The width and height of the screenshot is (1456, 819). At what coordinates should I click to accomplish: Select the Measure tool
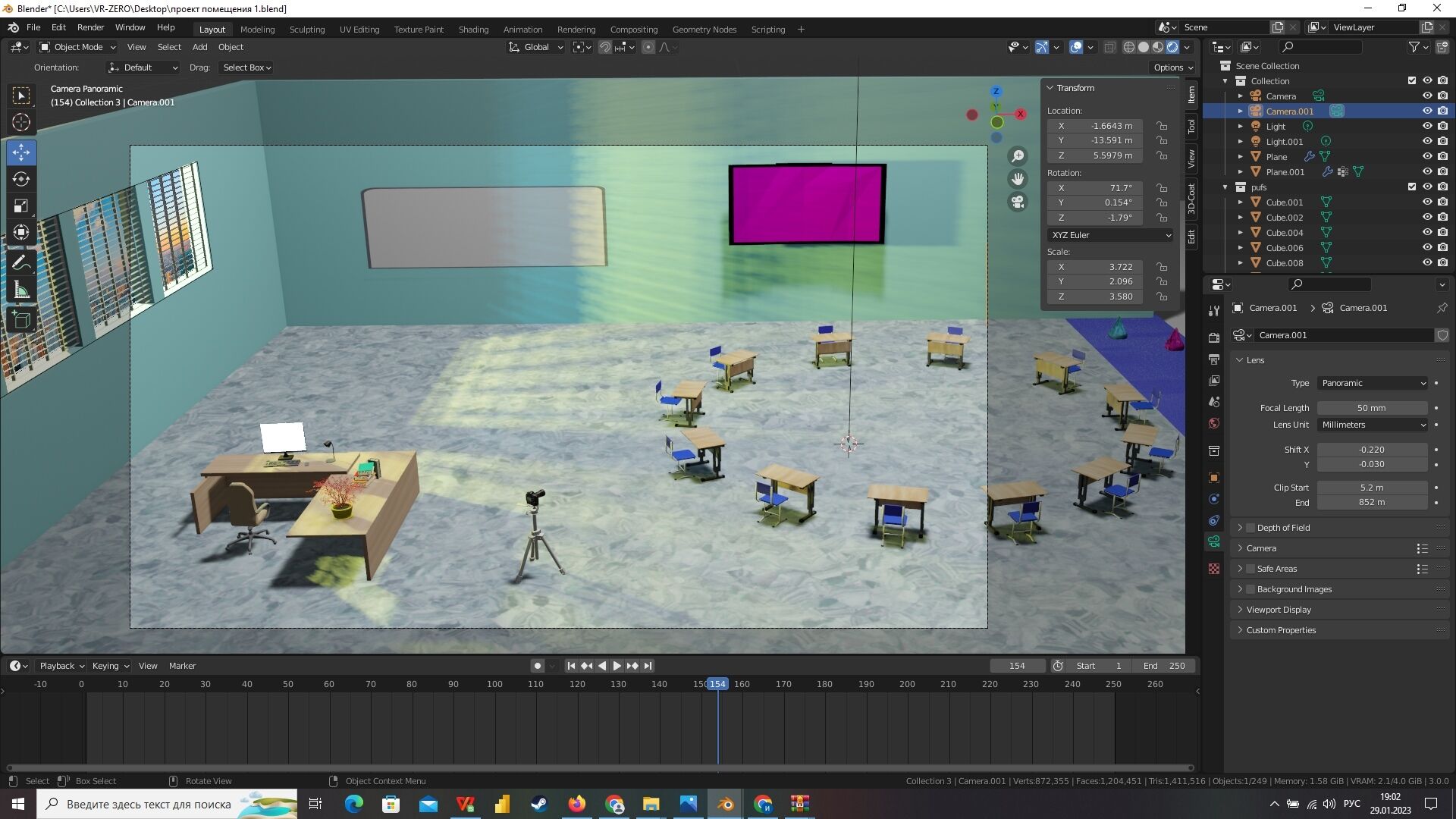point(21,290)
